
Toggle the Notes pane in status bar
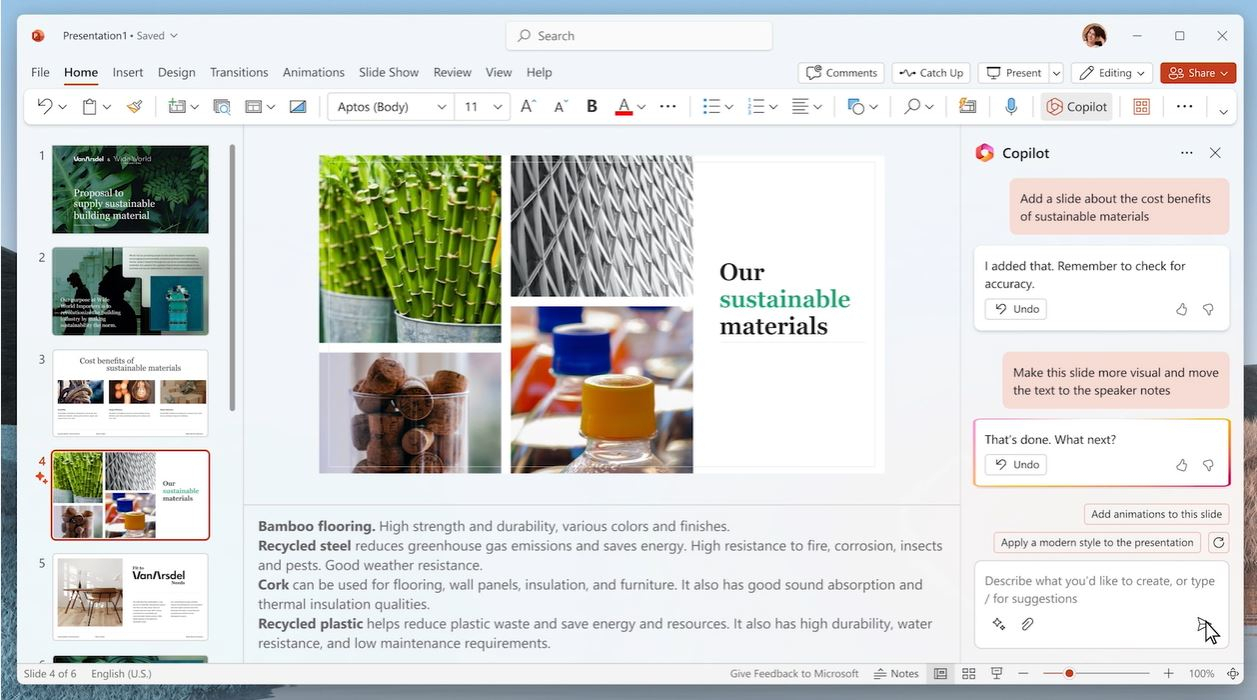896,674
